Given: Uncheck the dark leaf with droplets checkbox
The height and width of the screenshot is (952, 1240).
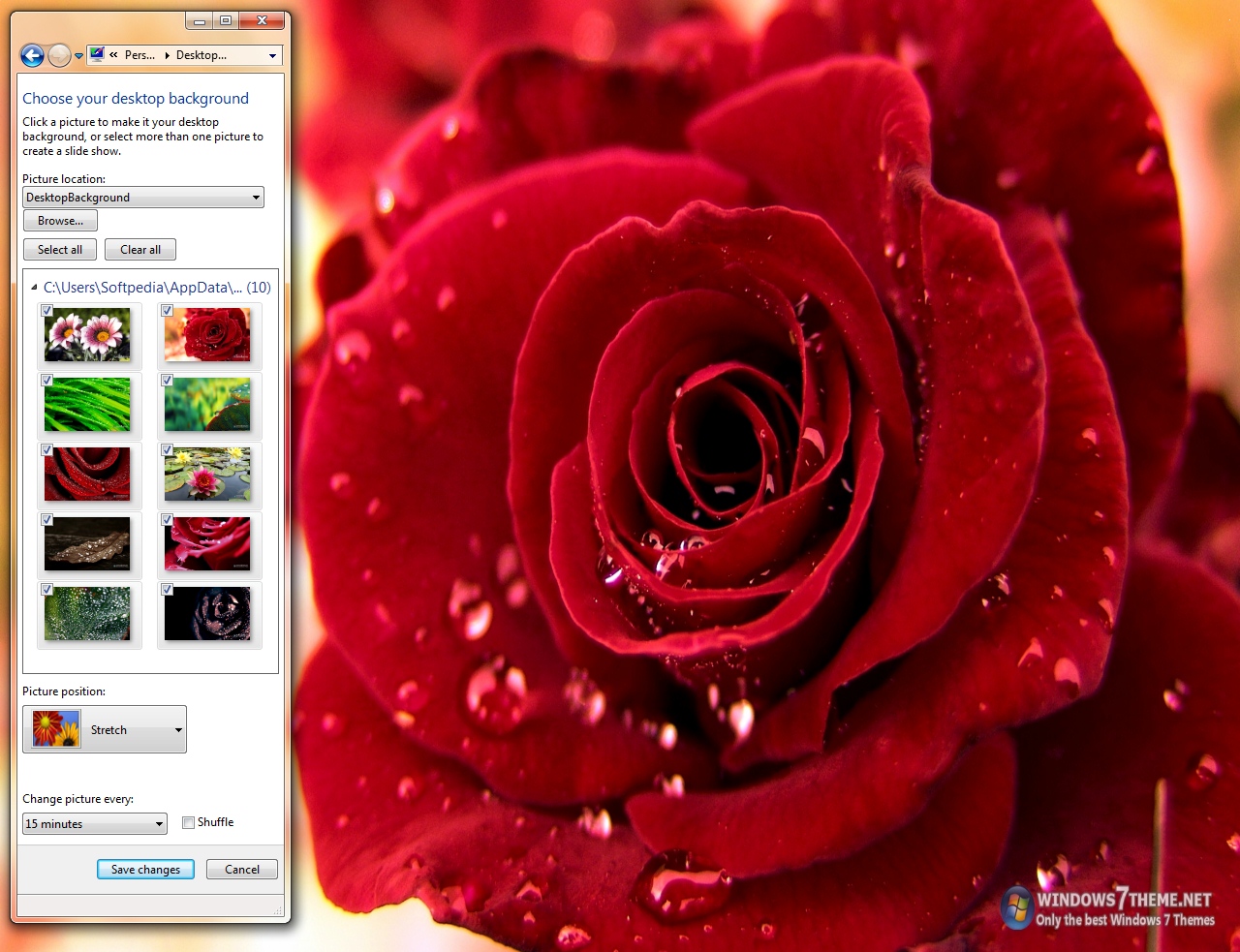Looking at the screenshot, I should coord(46,520).
